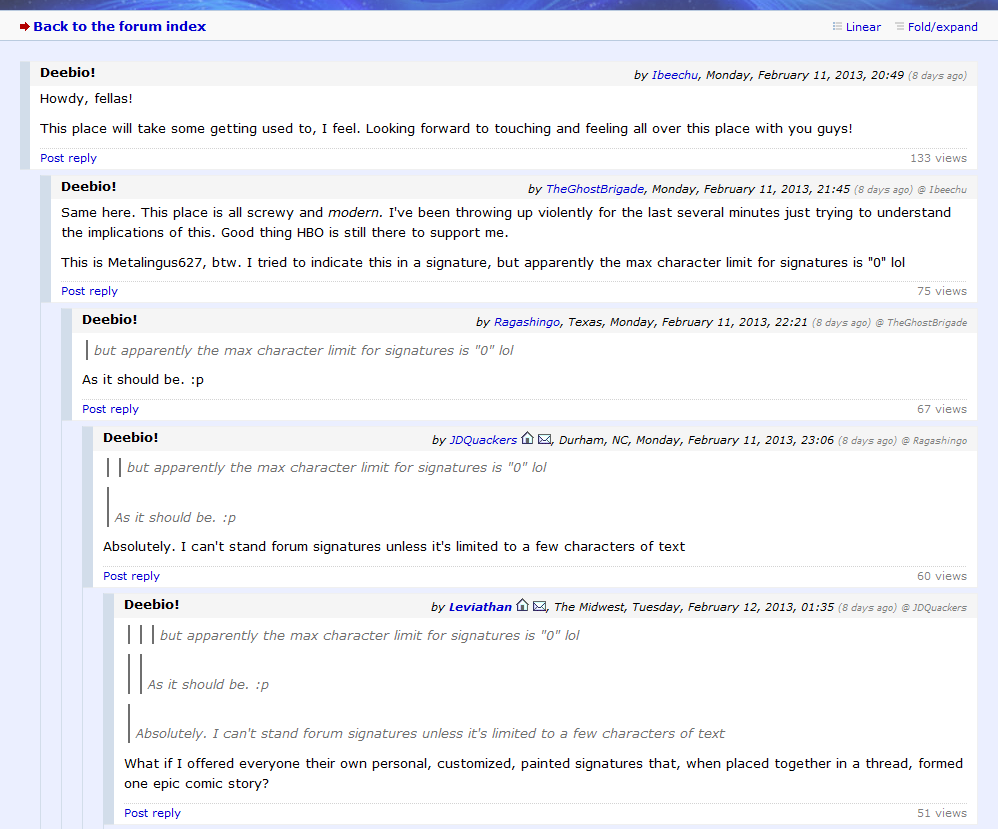Image resolution: width=998 pixels, height=829 pixels.
Task: Toggle Fold/expand thread view
Action: click(x=942, y=27)
